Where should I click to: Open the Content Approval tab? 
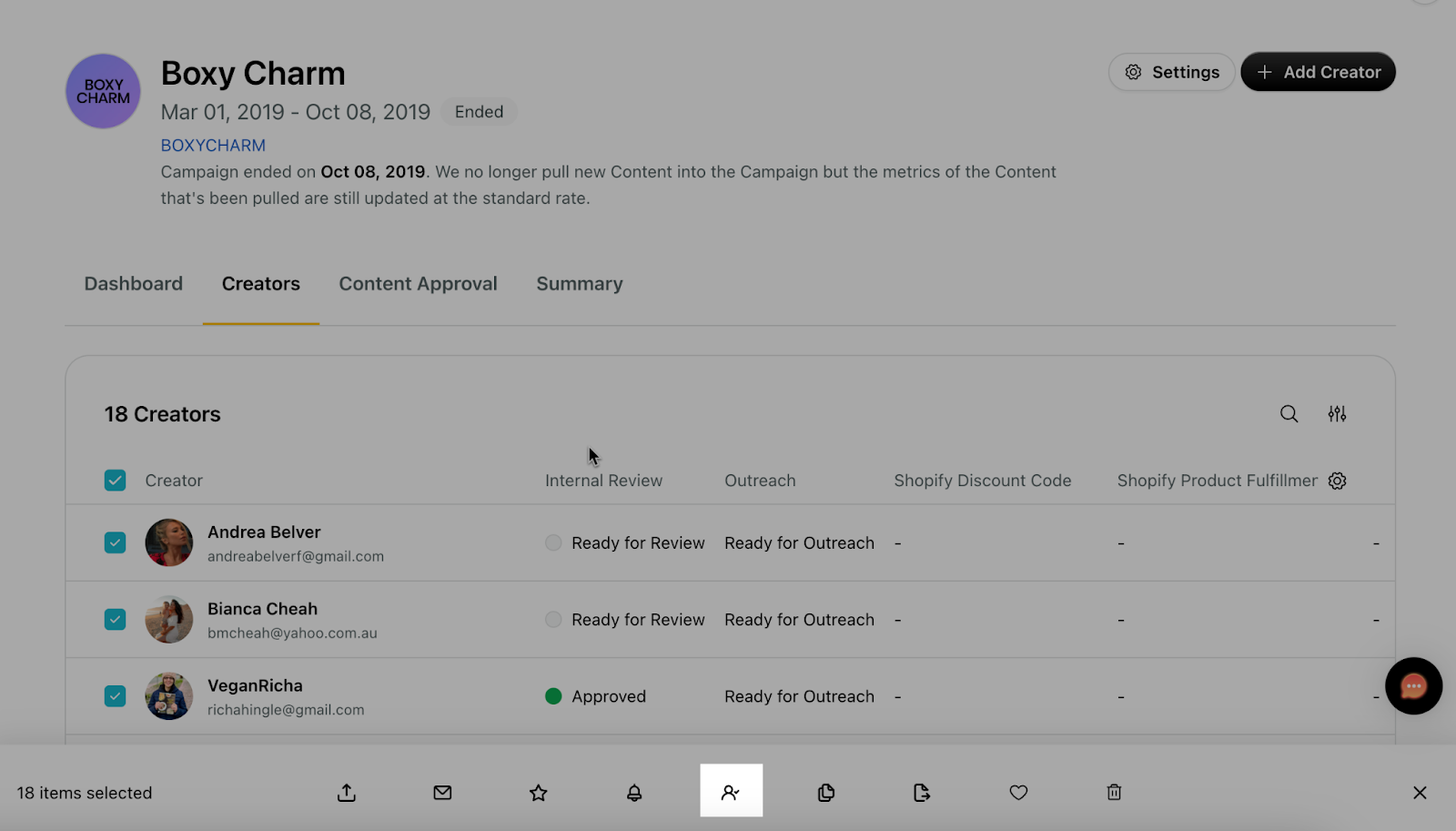coord(418,284)
